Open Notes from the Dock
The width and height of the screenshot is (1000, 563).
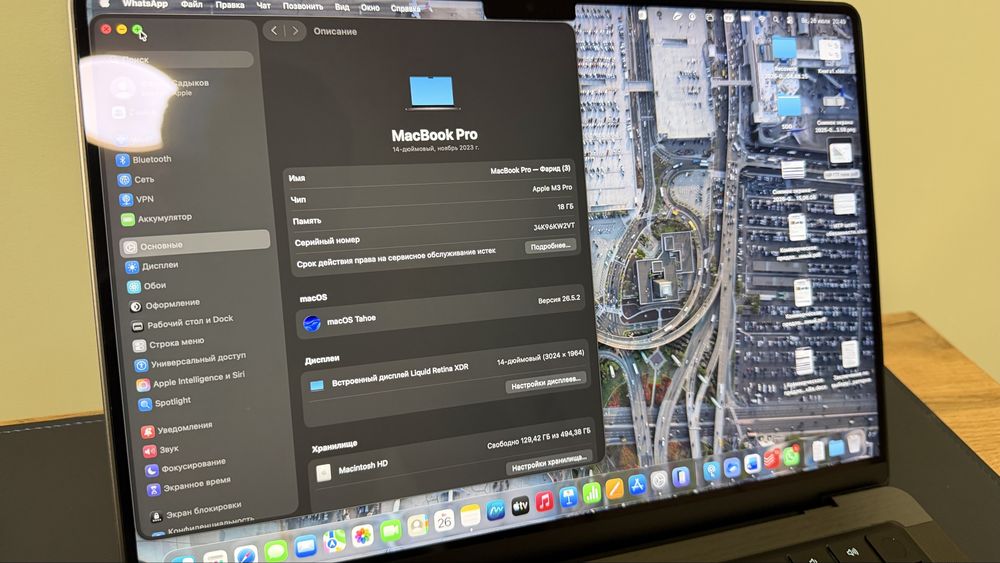click(x=471, y=515)
